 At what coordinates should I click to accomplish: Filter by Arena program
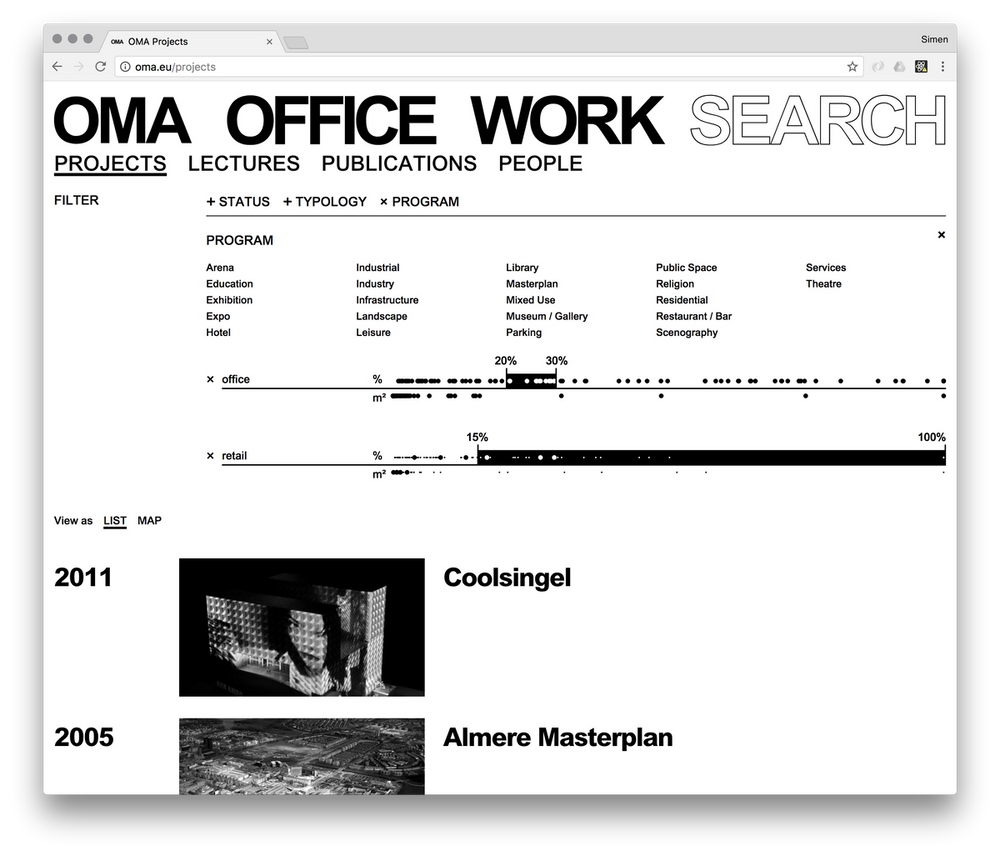click(x=220, y=268)
